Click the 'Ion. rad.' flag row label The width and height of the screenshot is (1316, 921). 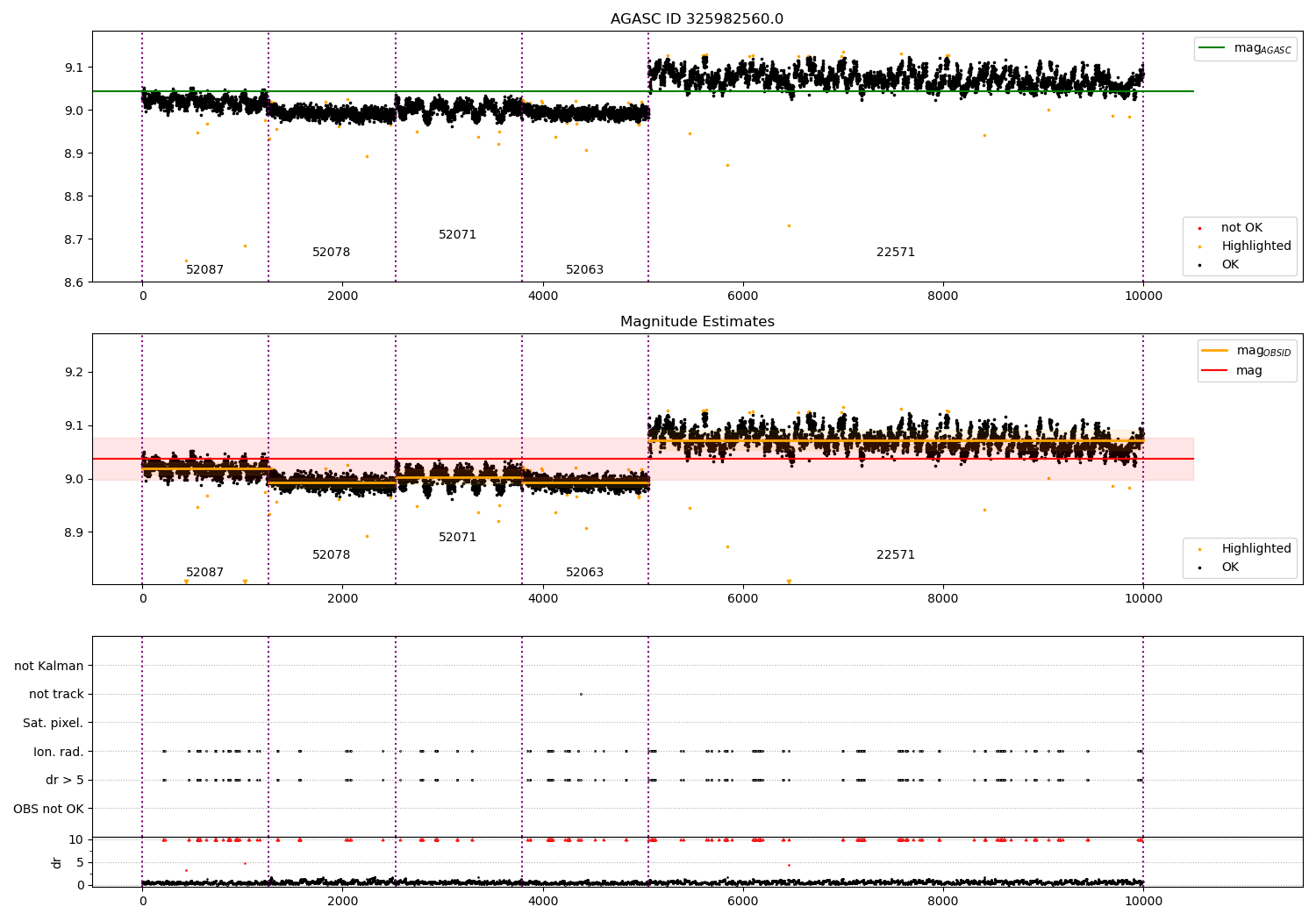tap(59, 752)
